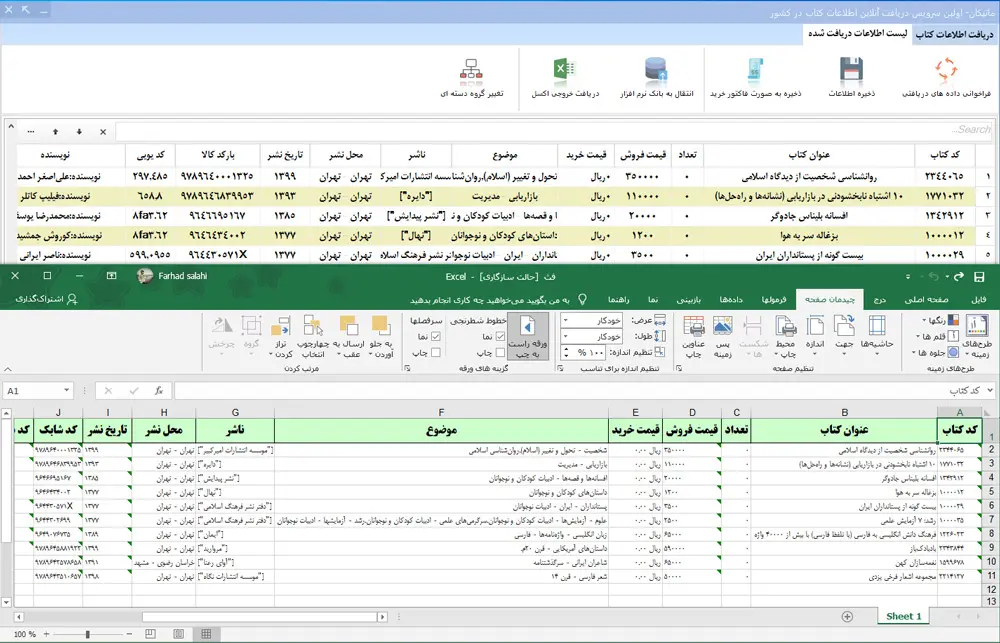Clear the search with the X icon in Matikan
Image resolution: width=1000 pixels, height=643 pixels.
tap(103, 132)
